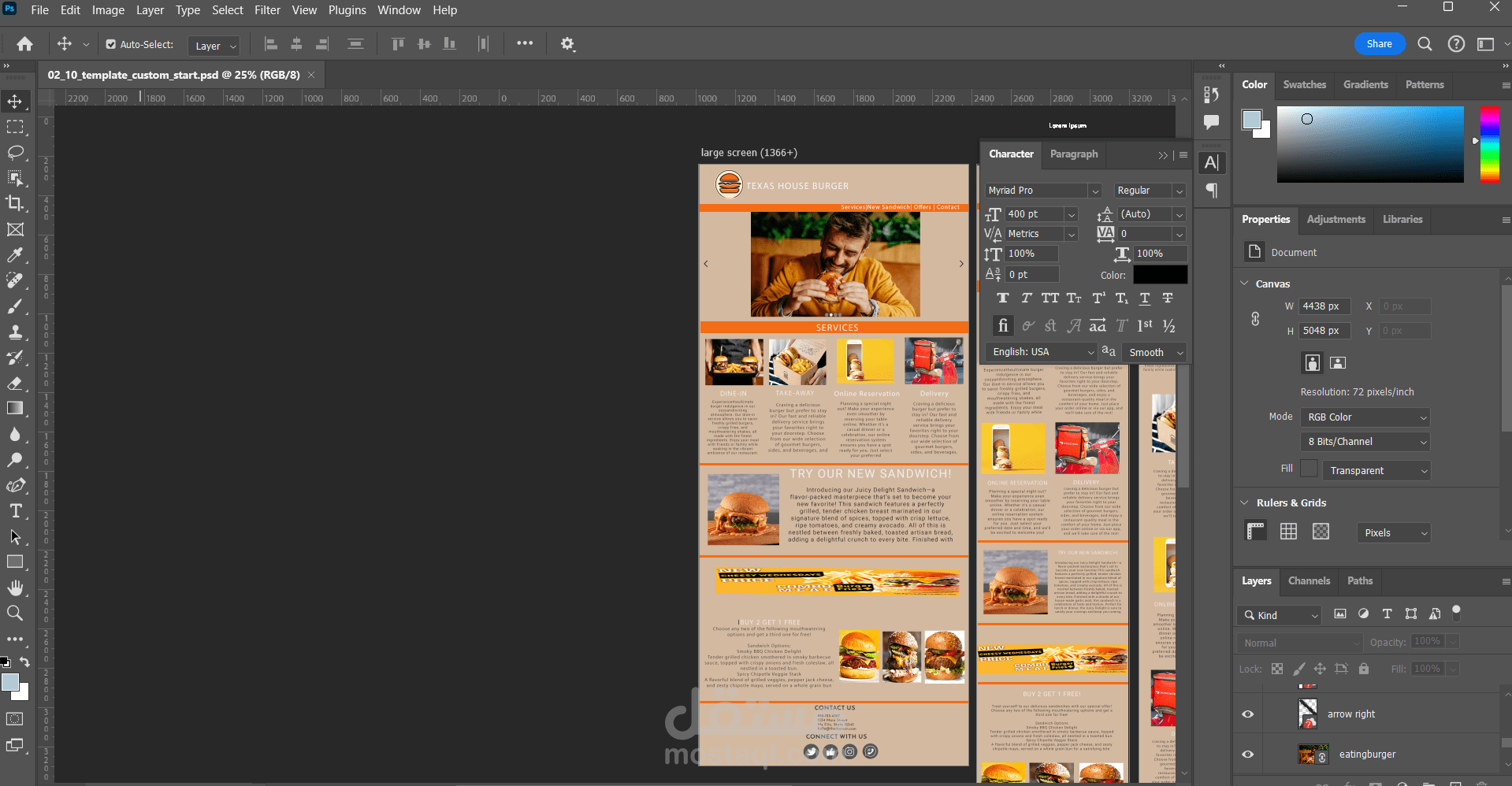Select the Pen tool
Image resolution: width=1512 pixels, height=786 pixels.
[x=15, y=485]
